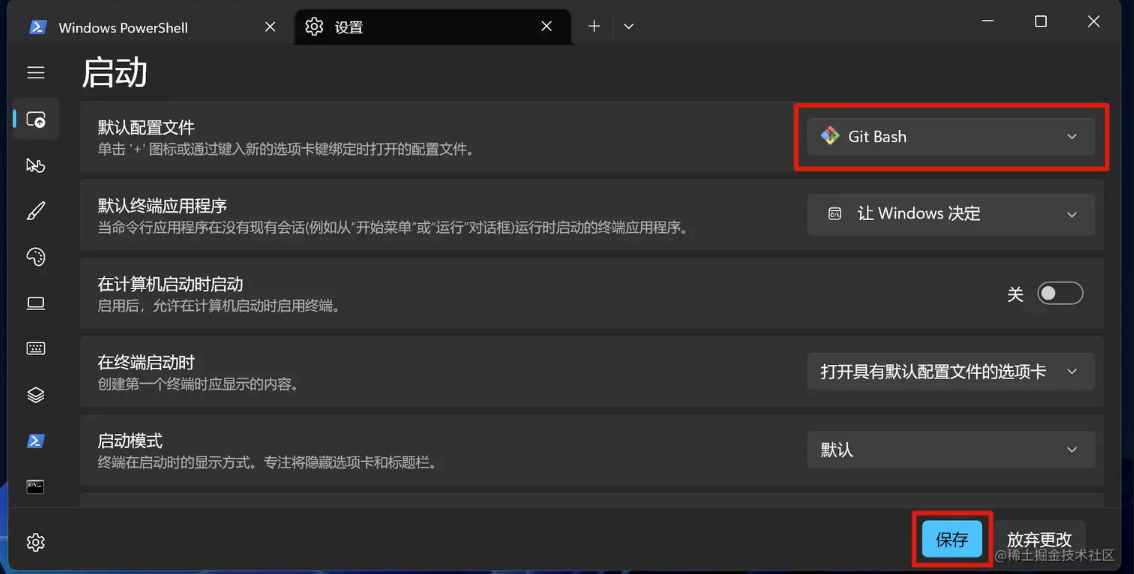The image size is (1134, 574).
Task: Add a new tab with plus button
Action: [x=594, y=27]
